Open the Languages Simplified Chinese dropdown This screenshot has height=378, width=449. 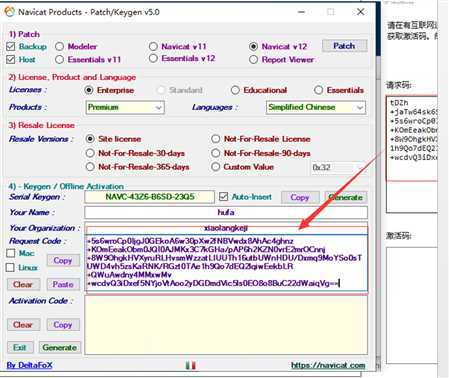coord(315,107)
